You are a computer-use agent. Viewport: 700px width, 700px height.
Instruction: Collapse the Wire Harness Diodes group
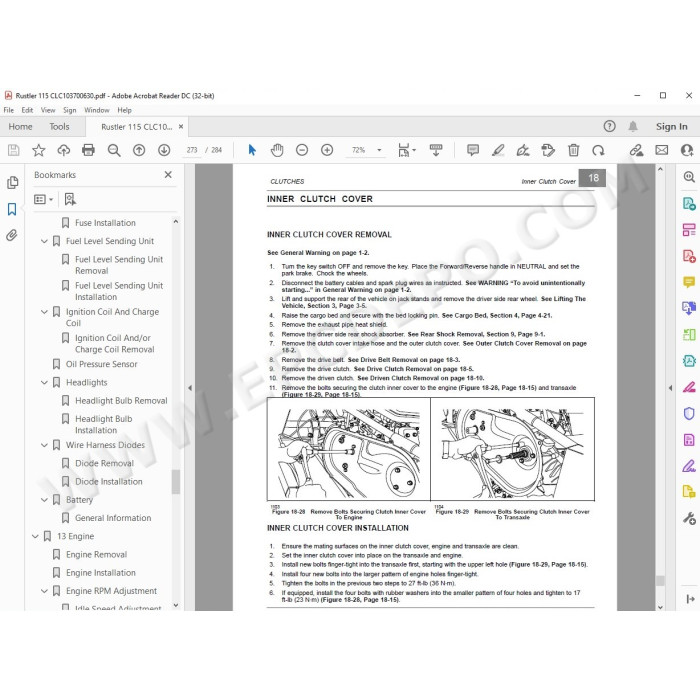tap(44, 445)
